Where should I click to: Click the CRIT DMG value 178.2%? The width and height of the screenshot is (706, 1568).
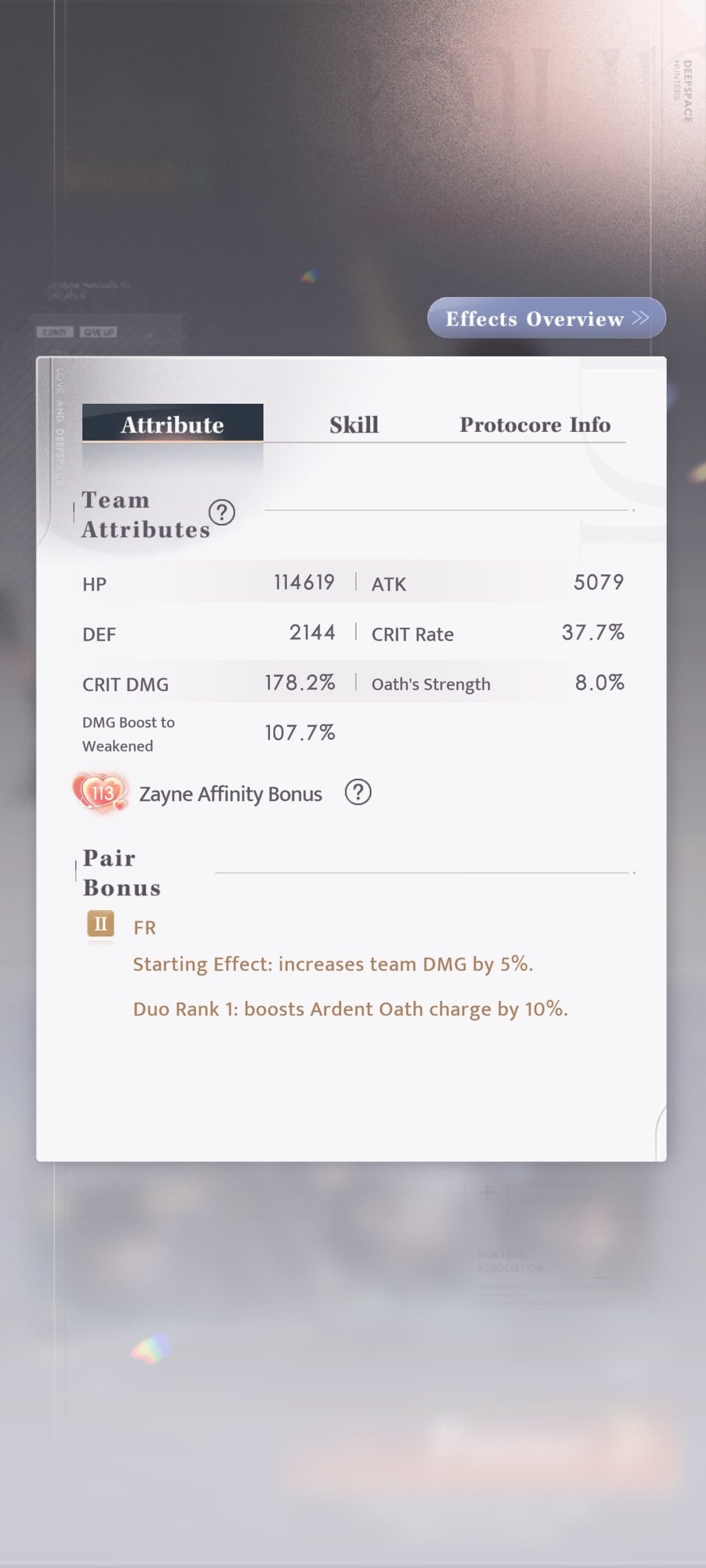click(299, 683)
